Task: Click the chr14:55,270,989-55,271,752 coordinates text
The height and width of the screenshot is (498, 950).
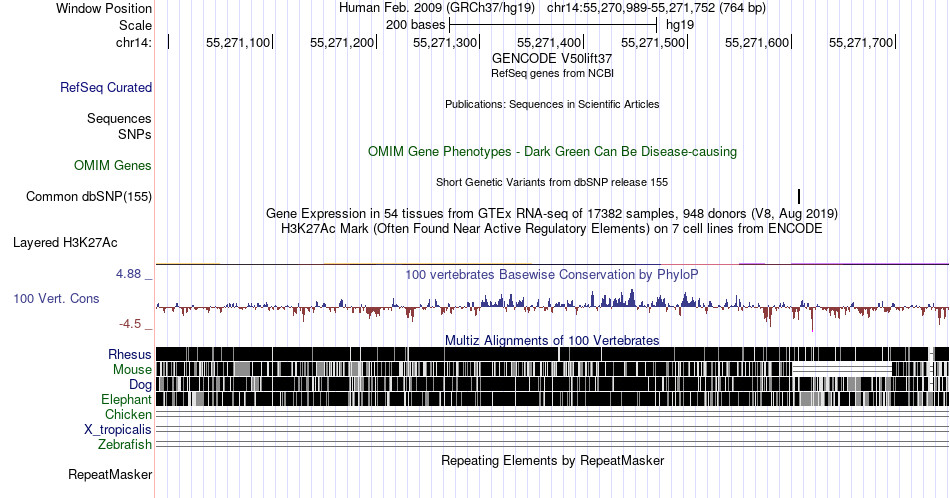Action: click(656, 8)
